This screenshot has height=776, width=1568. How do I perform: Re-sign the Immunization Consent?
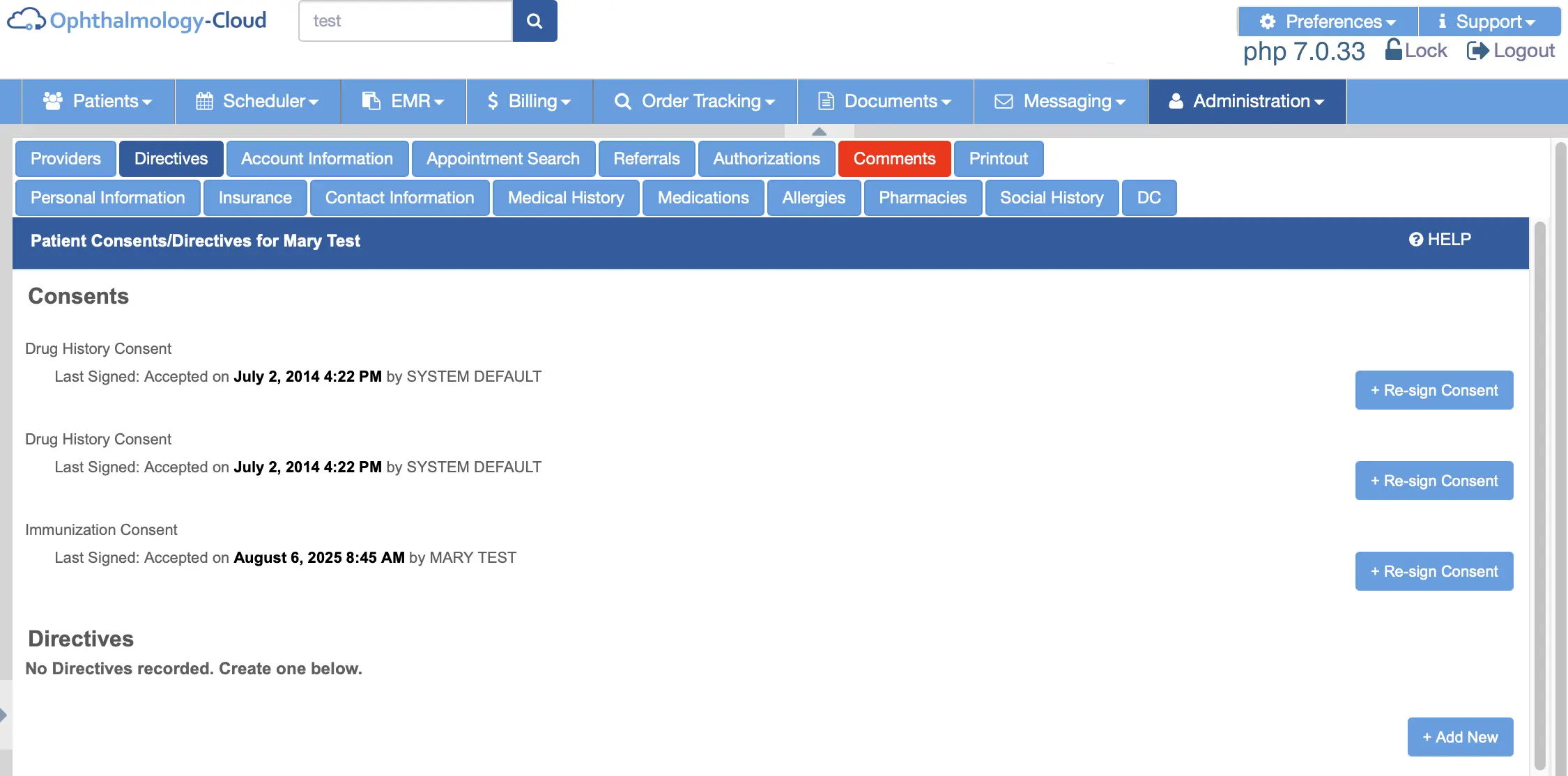click(x=1434, y=571)
